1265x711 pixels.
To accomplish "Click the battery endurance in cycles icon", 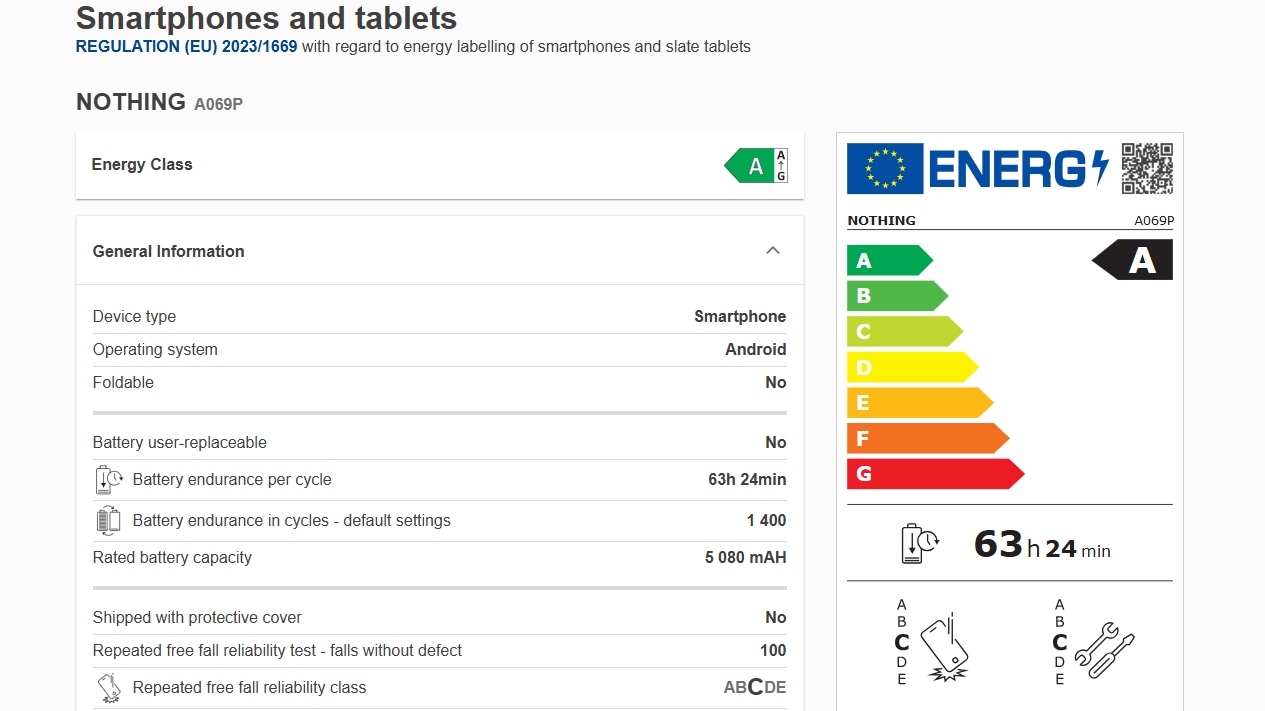I will pos(108,521).
